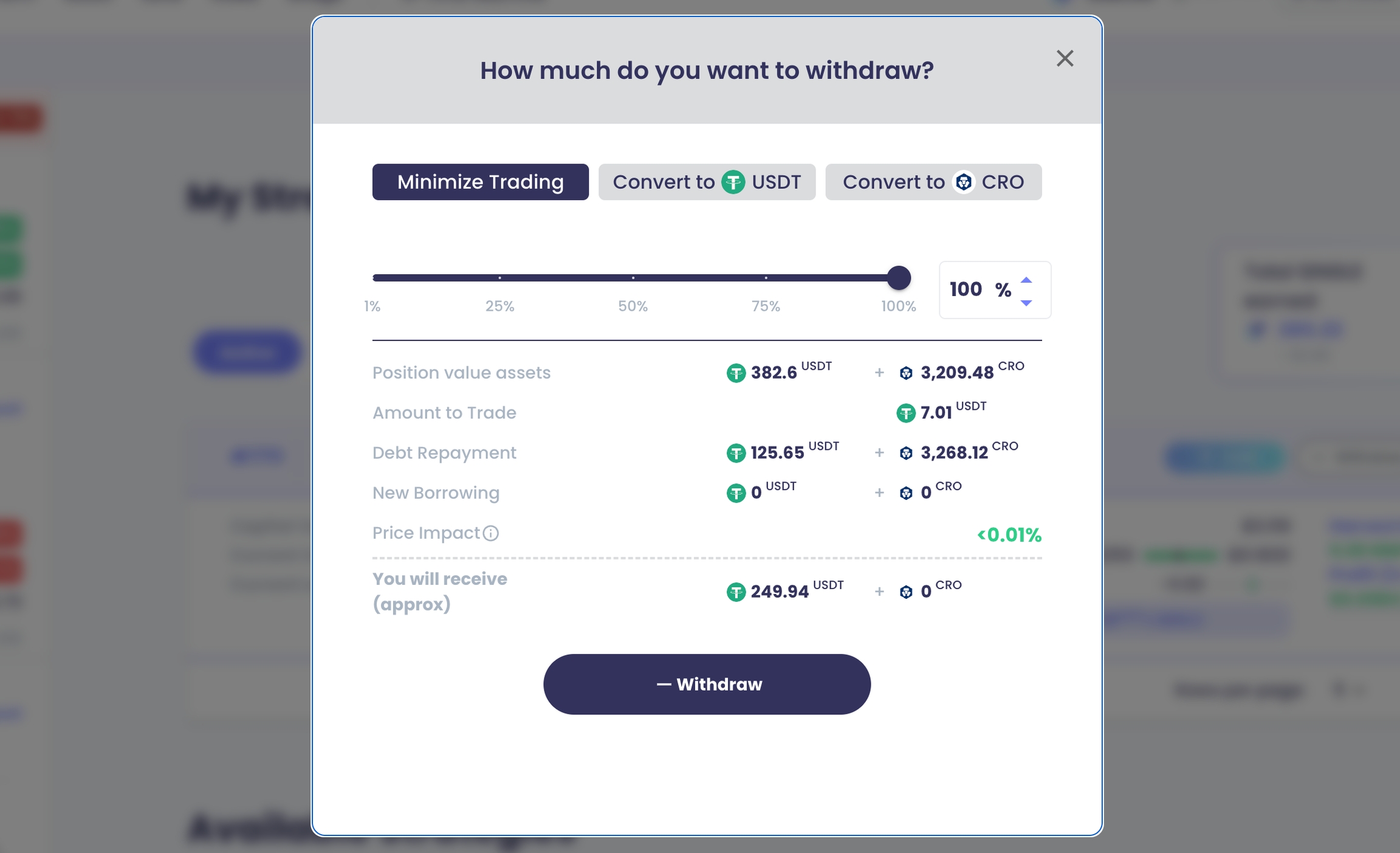Decrease percentage with the down arrow

pos(1026,302)
